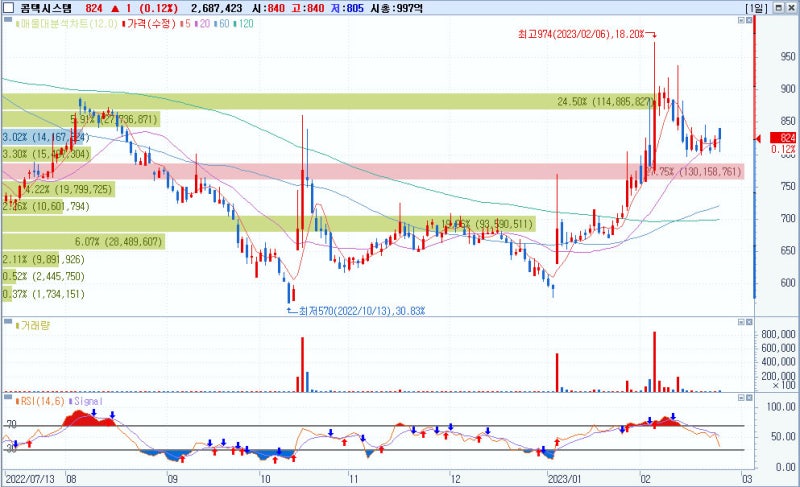Close the price chart pane
The image size is (800, 487).
click(749, 20)
